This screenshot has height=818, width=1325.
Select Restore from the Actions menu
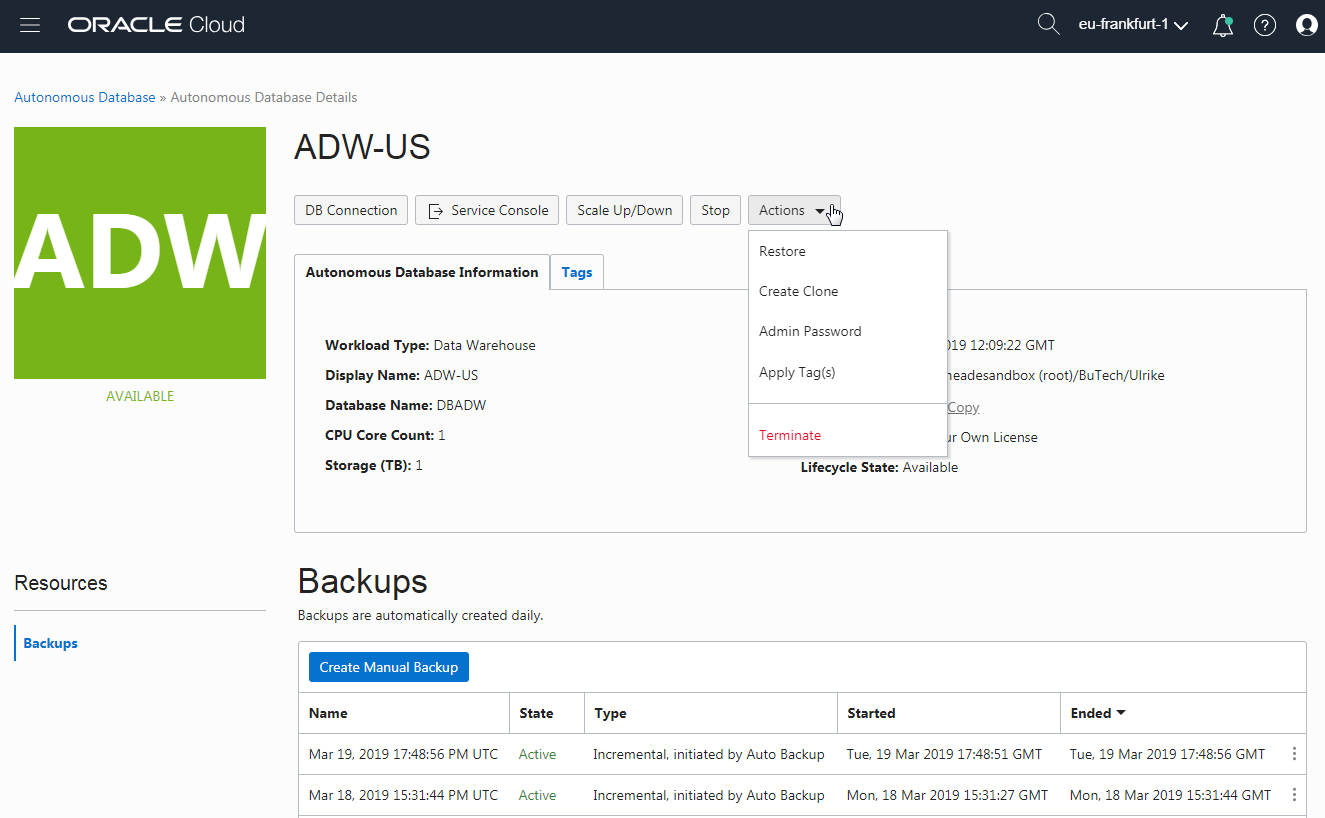tap(782, 251)
